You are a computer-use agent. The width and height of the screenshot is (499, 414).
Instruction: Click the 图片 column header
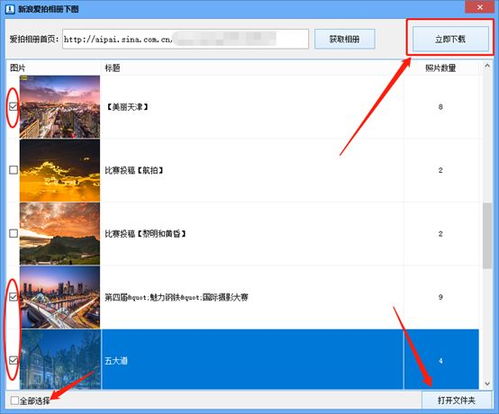[x=18, y=68]
